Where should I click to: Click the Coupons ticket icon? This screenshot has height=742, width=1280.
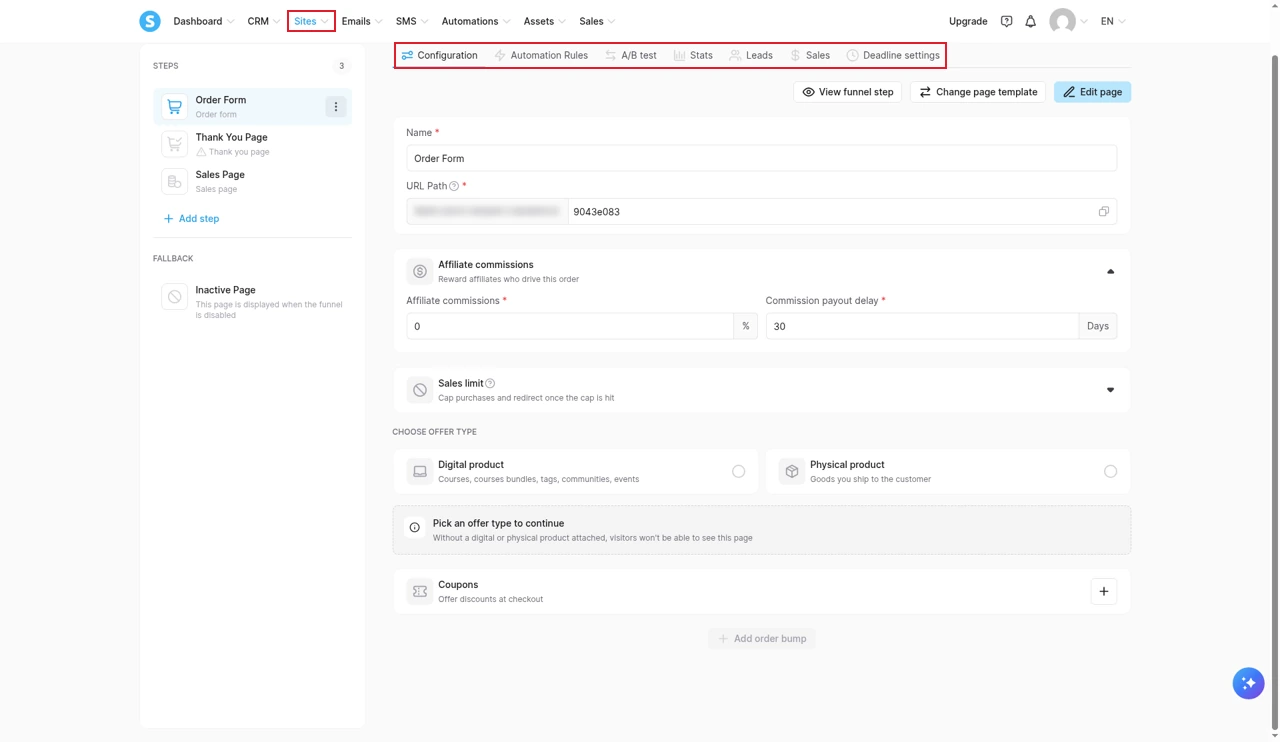click(x=420, y=591)
